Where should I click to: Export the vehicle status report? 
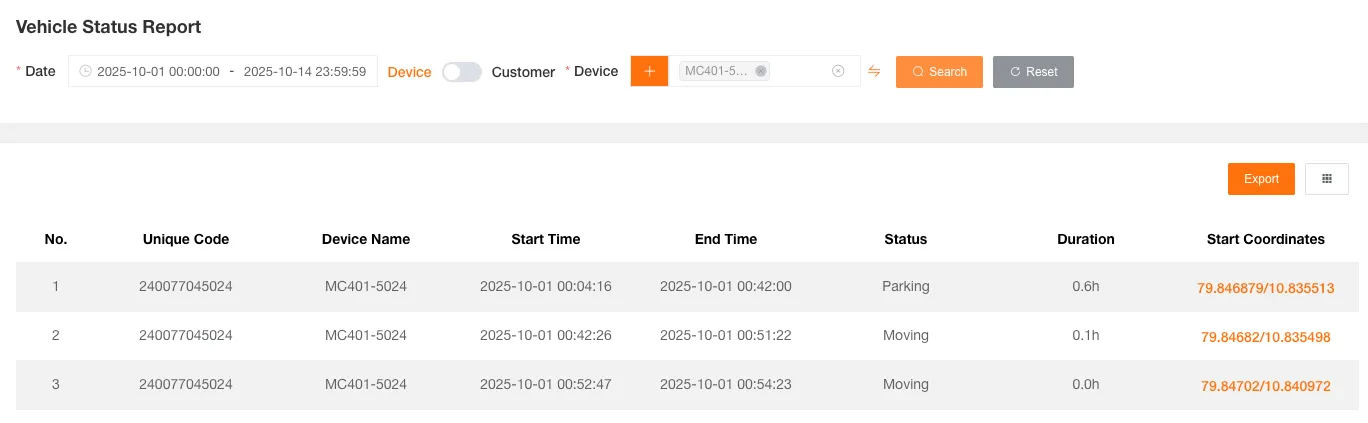coord(1261,179)
